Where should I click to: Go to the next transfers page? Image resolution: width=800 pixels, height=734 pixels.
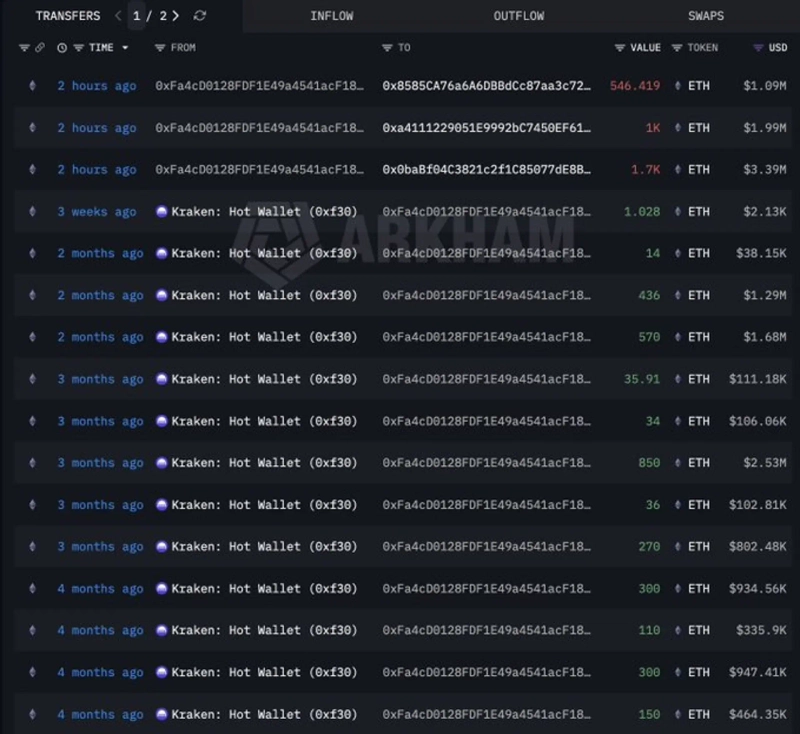pos(176,16)
